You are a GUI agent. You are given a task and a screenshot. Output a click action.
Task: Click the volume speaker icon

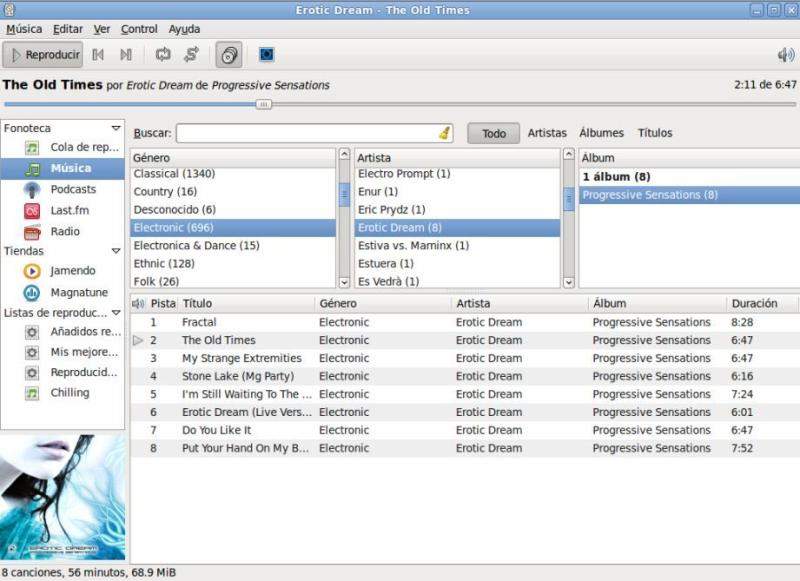(786, 55)
